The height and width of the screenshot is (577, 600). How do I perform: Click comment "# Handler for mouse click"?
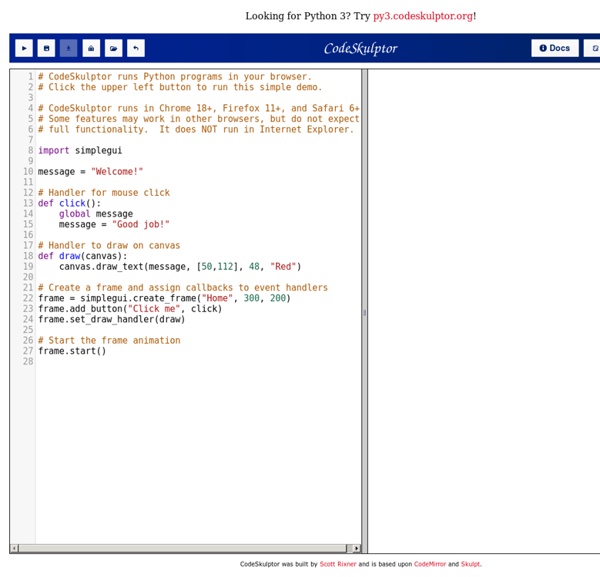[x=104, y=192]
